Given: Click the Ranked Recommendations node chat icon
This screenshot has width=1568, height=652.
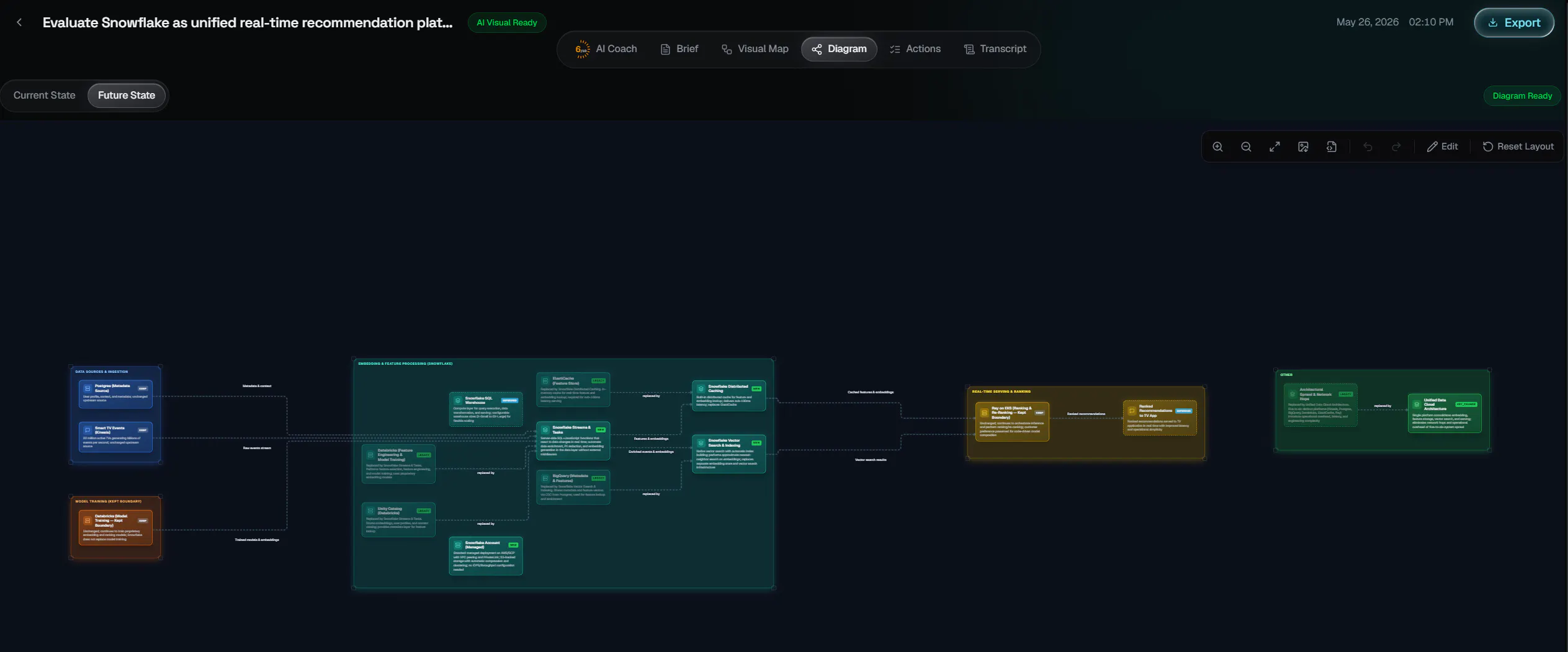Looking at the screenshot, I should (1132, 411).
